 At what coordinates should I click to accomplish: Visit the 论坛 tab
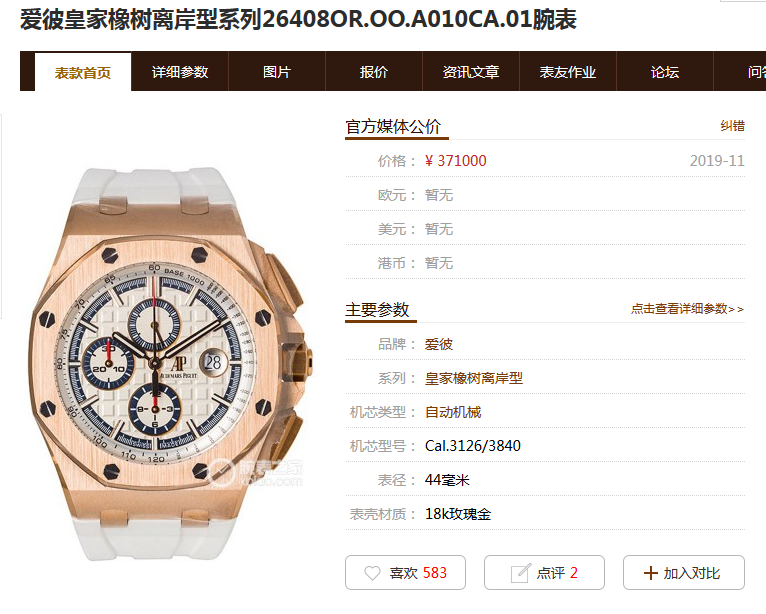pos(665,72)
